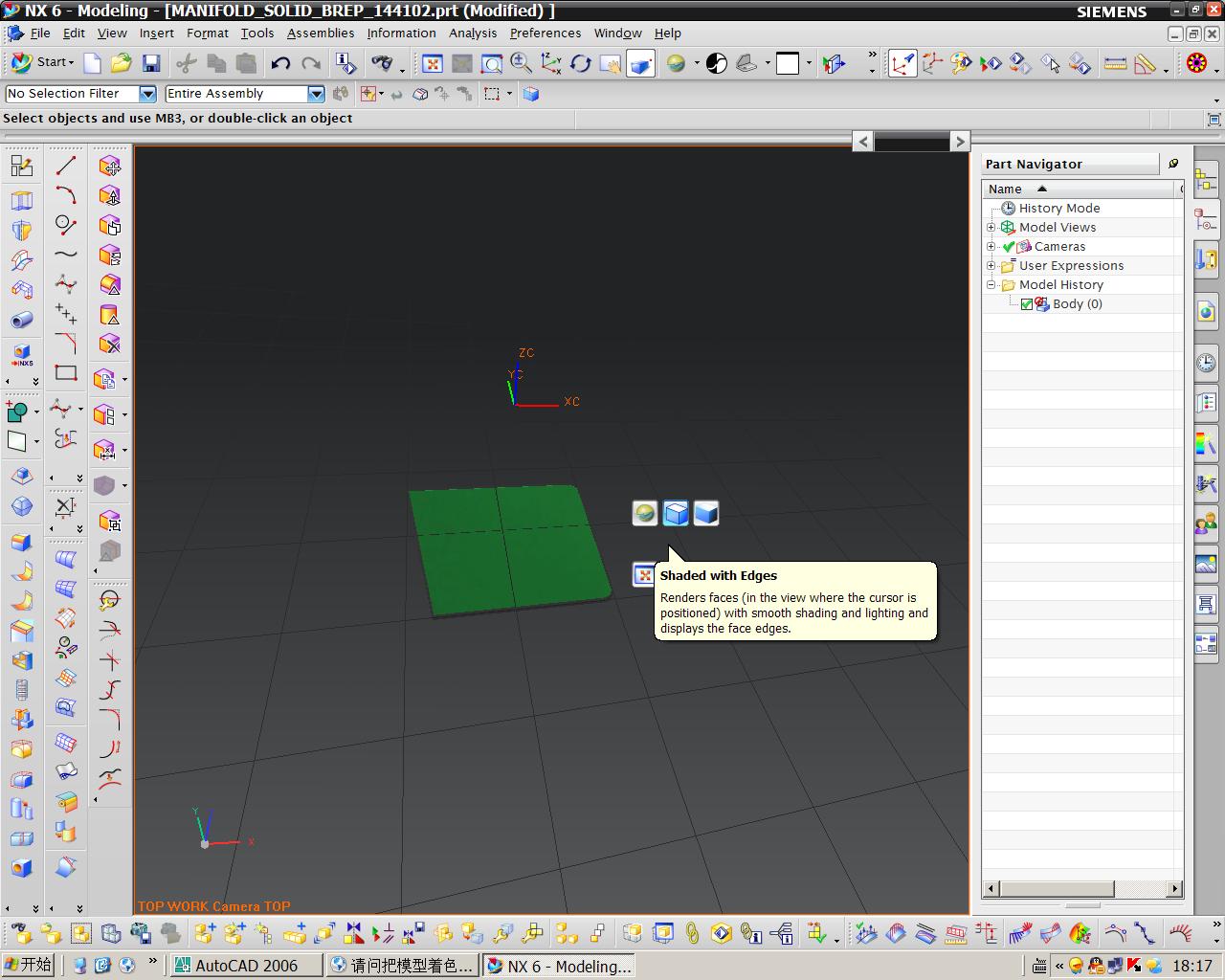The image size is (1225, 980).
Task: Open the Entire Assembly scope dropdown
Action: click(x=316, y=94)
